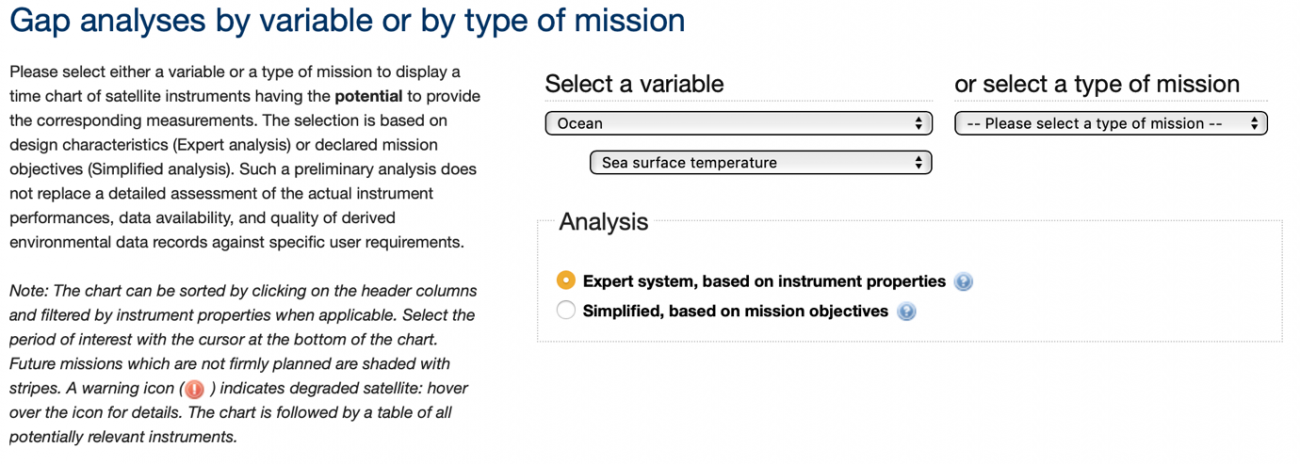Click arrows on mission type select box

(x=1253, y=124)
